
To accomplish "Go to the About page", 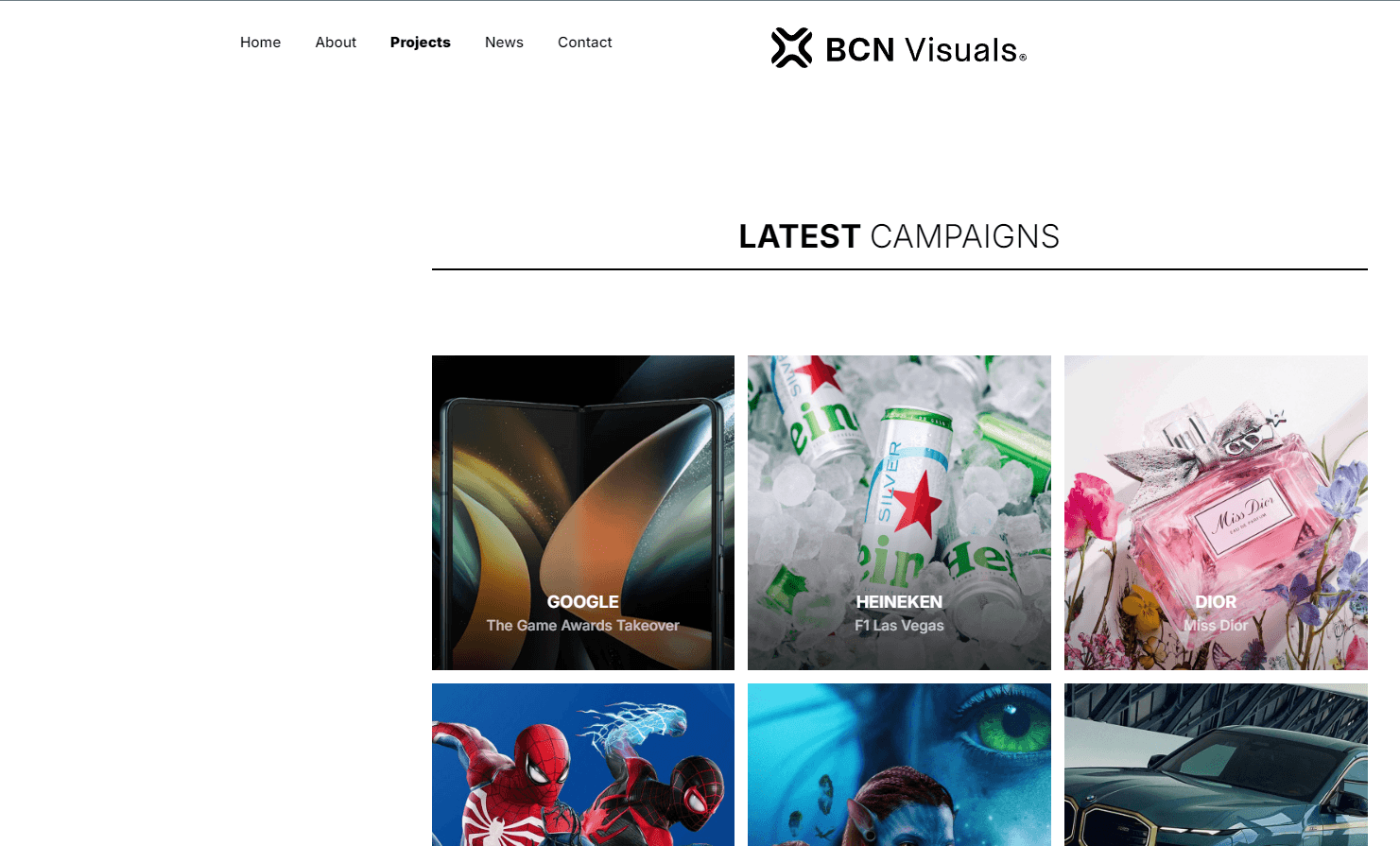I will 336,43.
